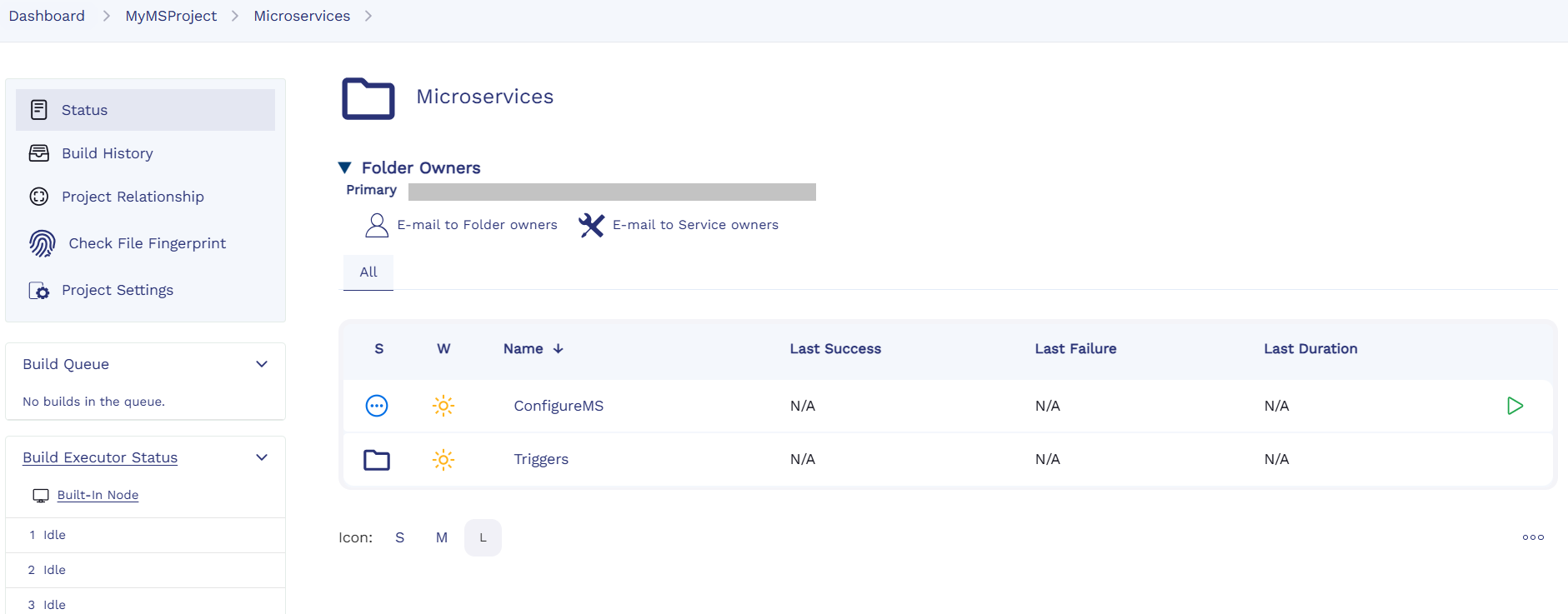
Task: Collapse the Folder Owners section triangle
Action: click(x=345, y=167)
